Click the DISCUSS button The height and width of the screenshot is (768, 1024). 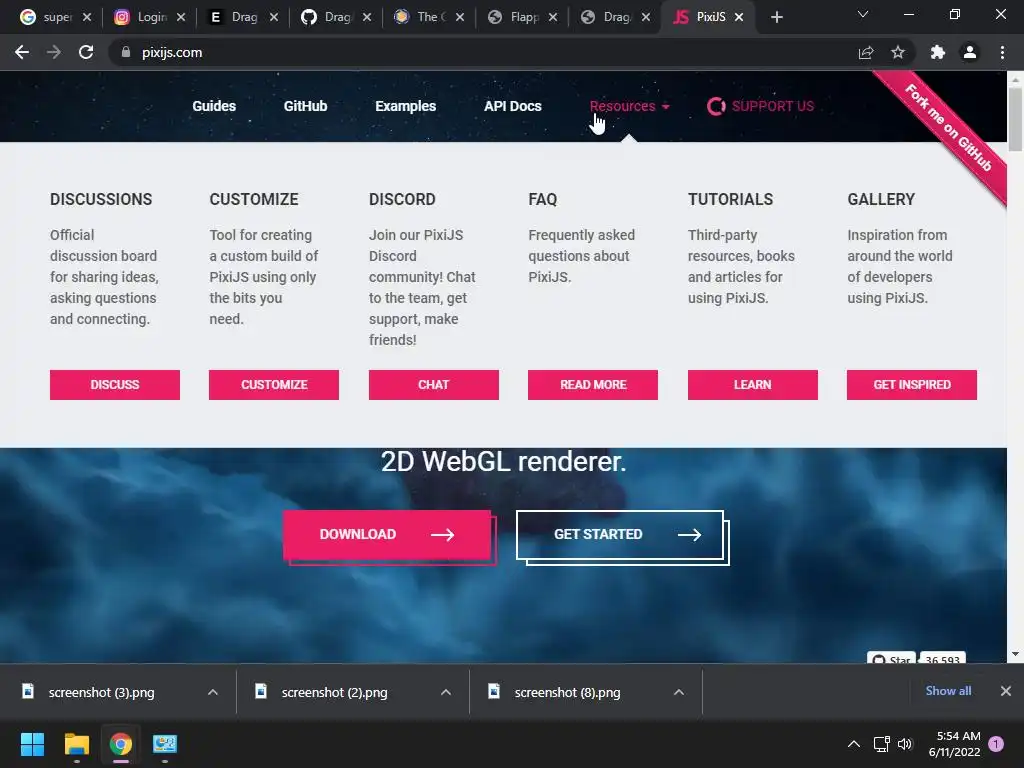point(115,385)
